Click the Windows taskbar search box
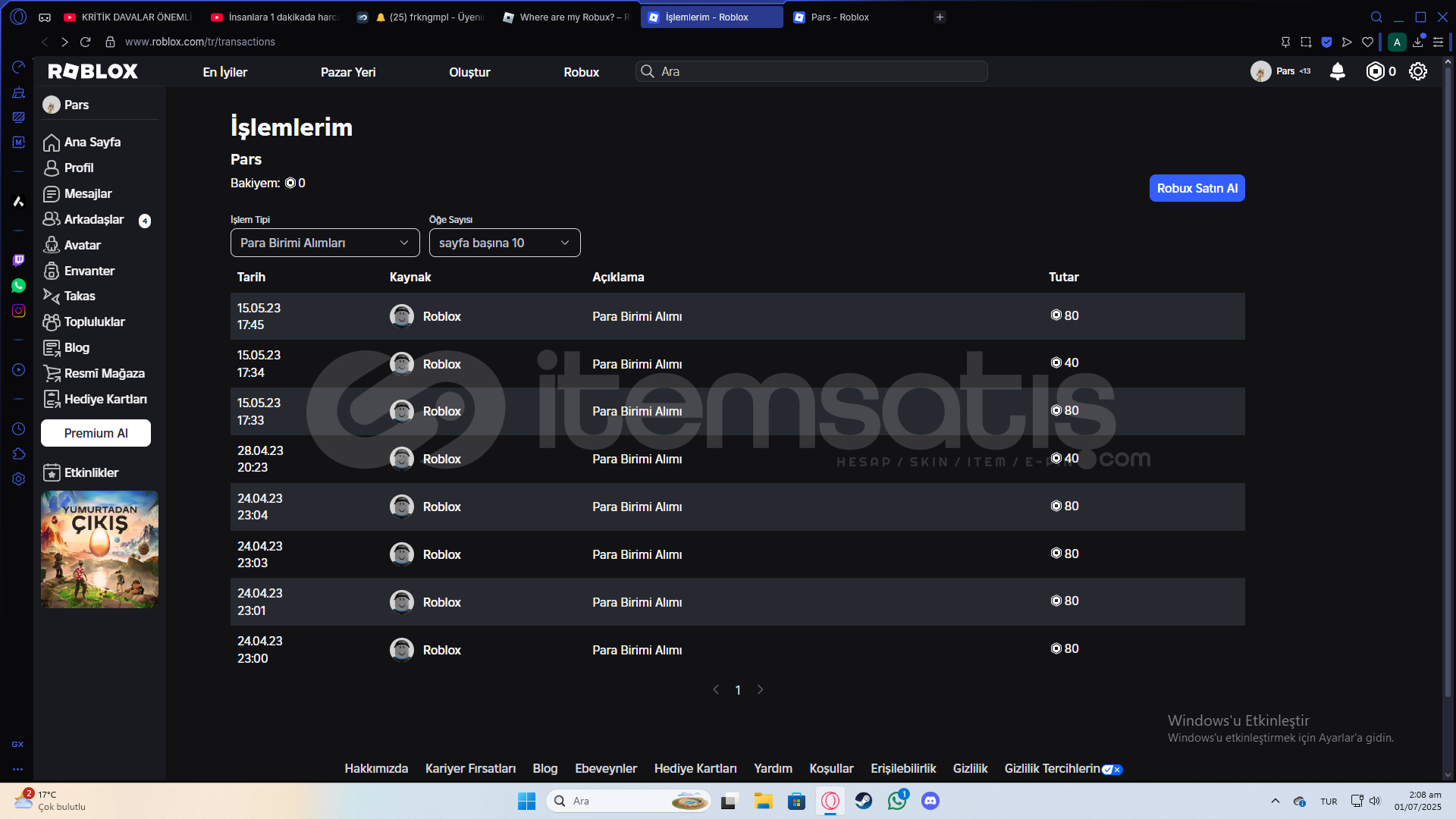 pos(628,801)
